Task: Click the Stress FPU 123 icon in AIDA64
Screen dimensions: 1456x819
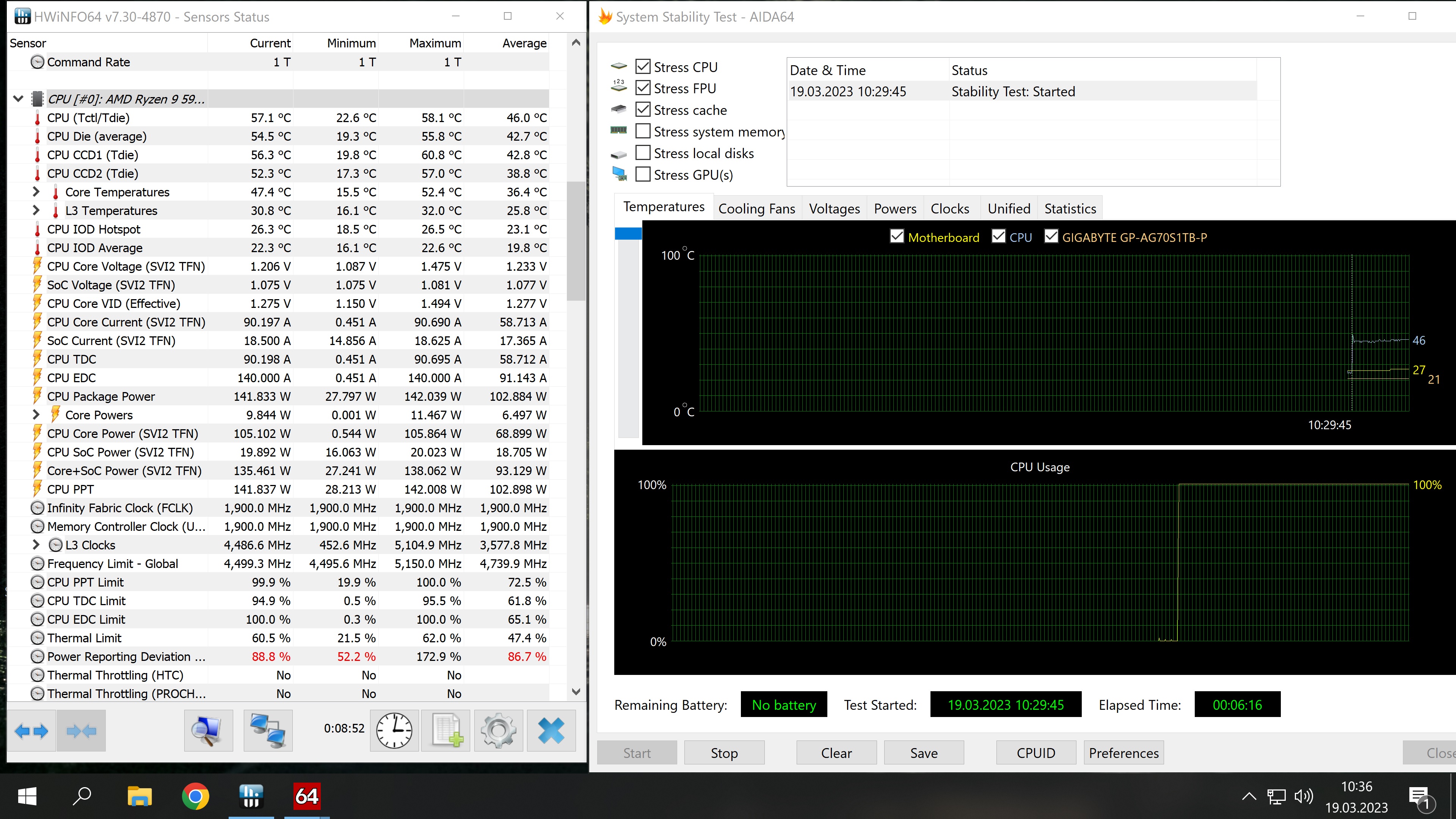Action: coord(619,86)
